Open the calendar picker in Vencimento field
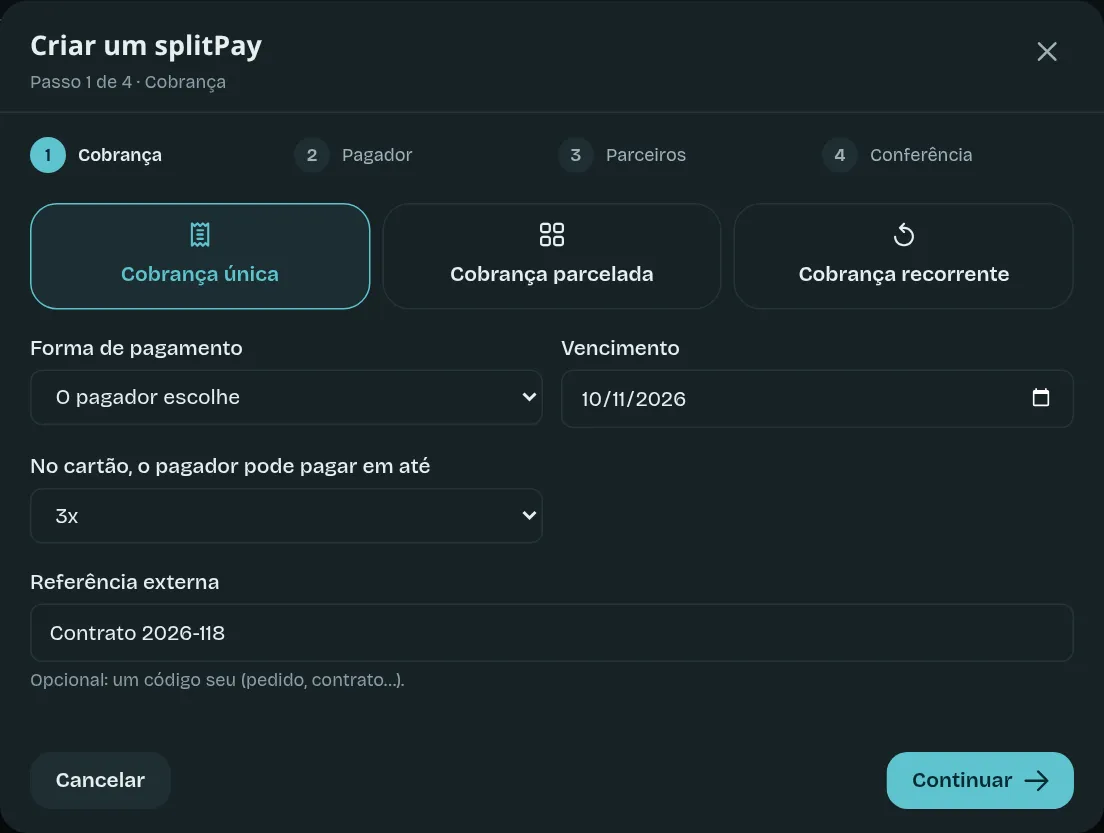1104x833 pixels. click(1040, 398)
